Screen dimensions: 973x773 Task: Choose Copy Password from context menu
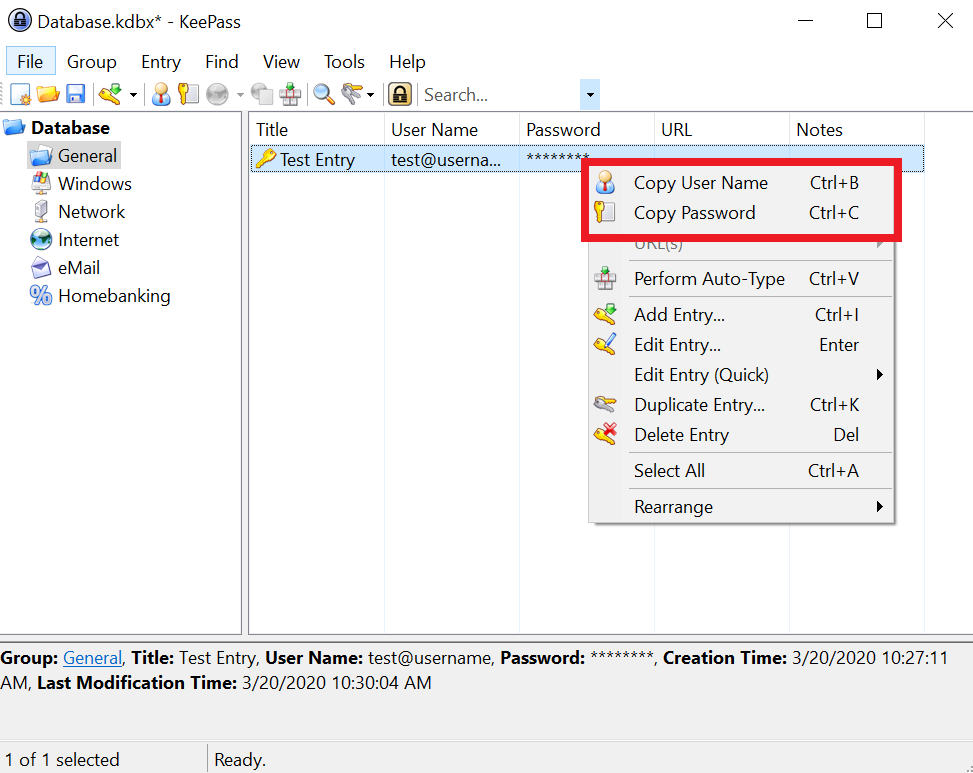(x=694, y=213)
